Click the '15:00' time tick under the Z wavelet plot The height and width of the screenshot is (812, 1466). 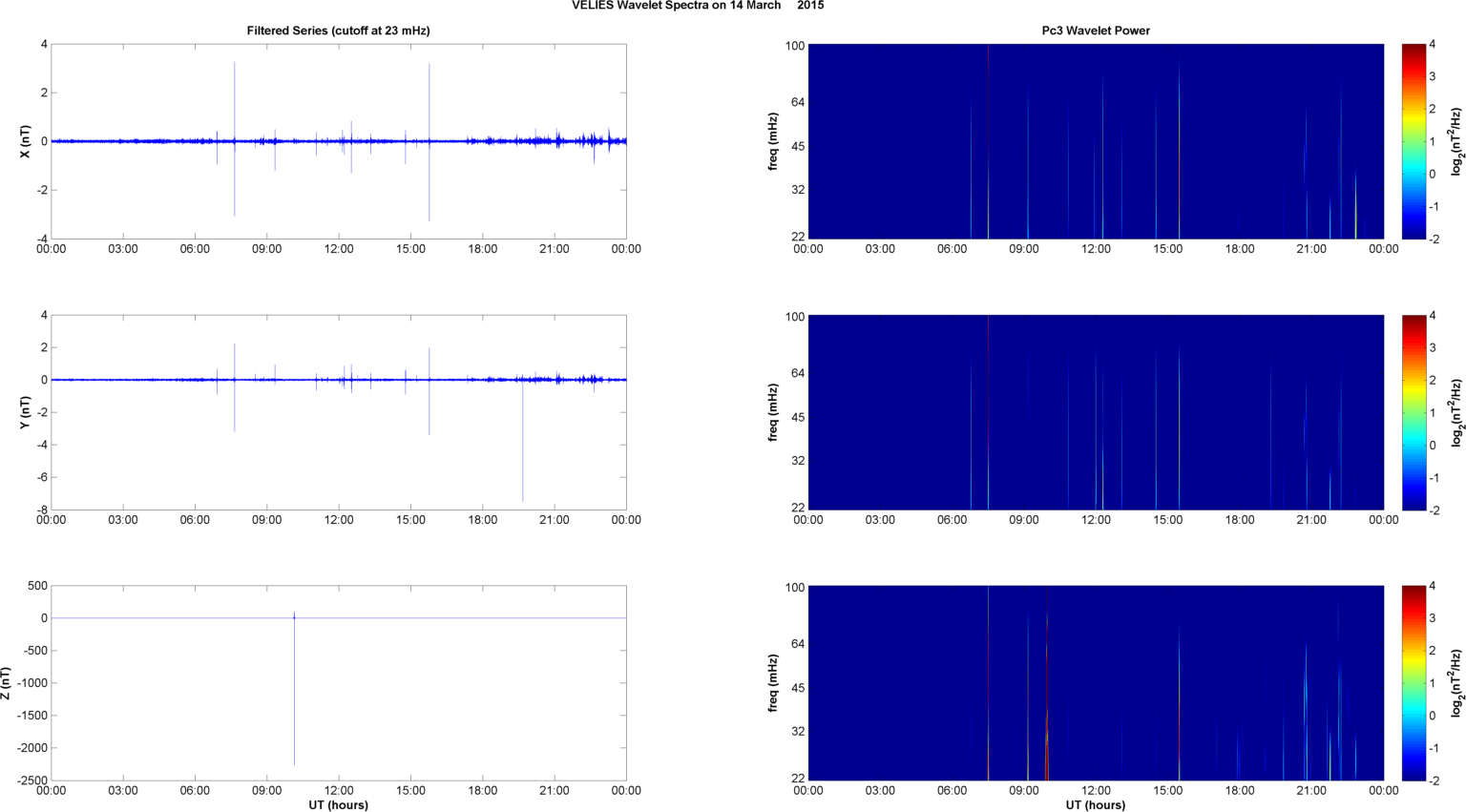[x=1167, y=791]
